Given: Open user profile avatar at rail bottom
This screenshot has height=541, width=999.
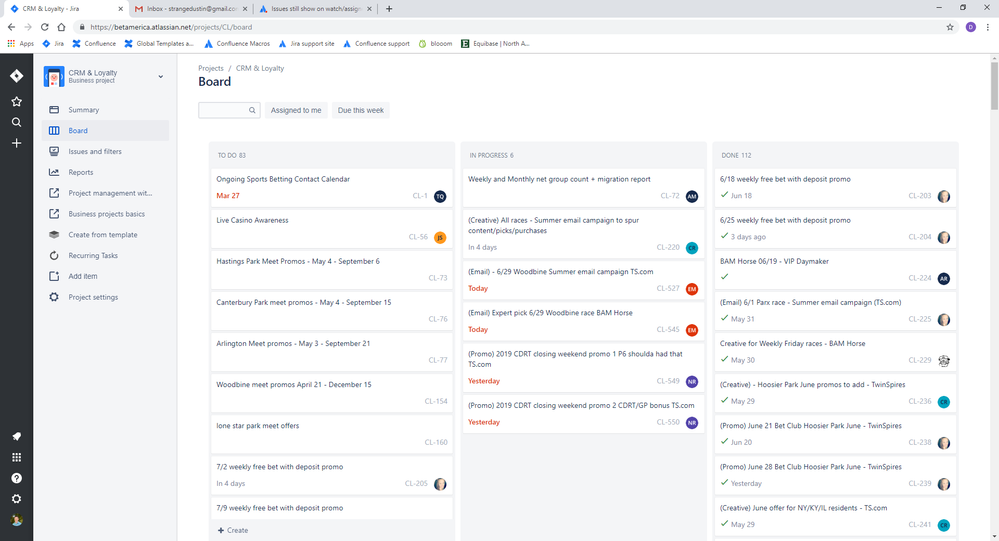Looking at the screenshot, I should coord(17,520).
